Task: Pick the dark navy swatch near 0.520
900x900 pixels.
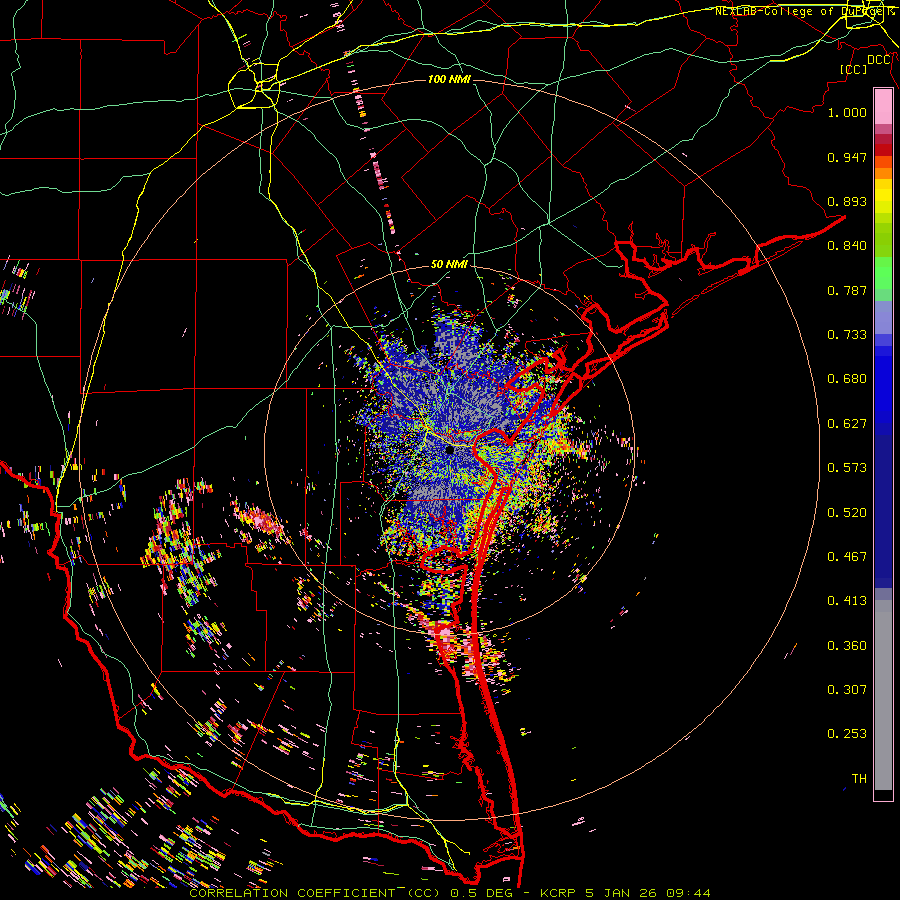Action: 883,511
